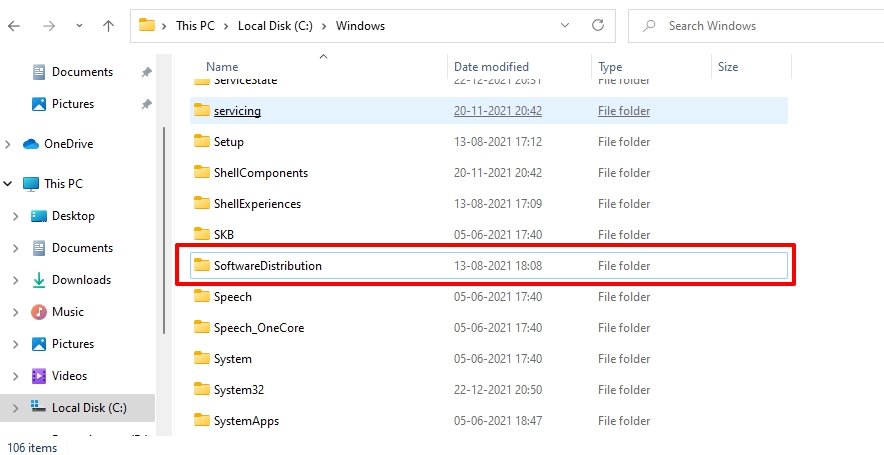884x455 pixels.
Task: Select Documents under This PC
Action: pos(82,248)
